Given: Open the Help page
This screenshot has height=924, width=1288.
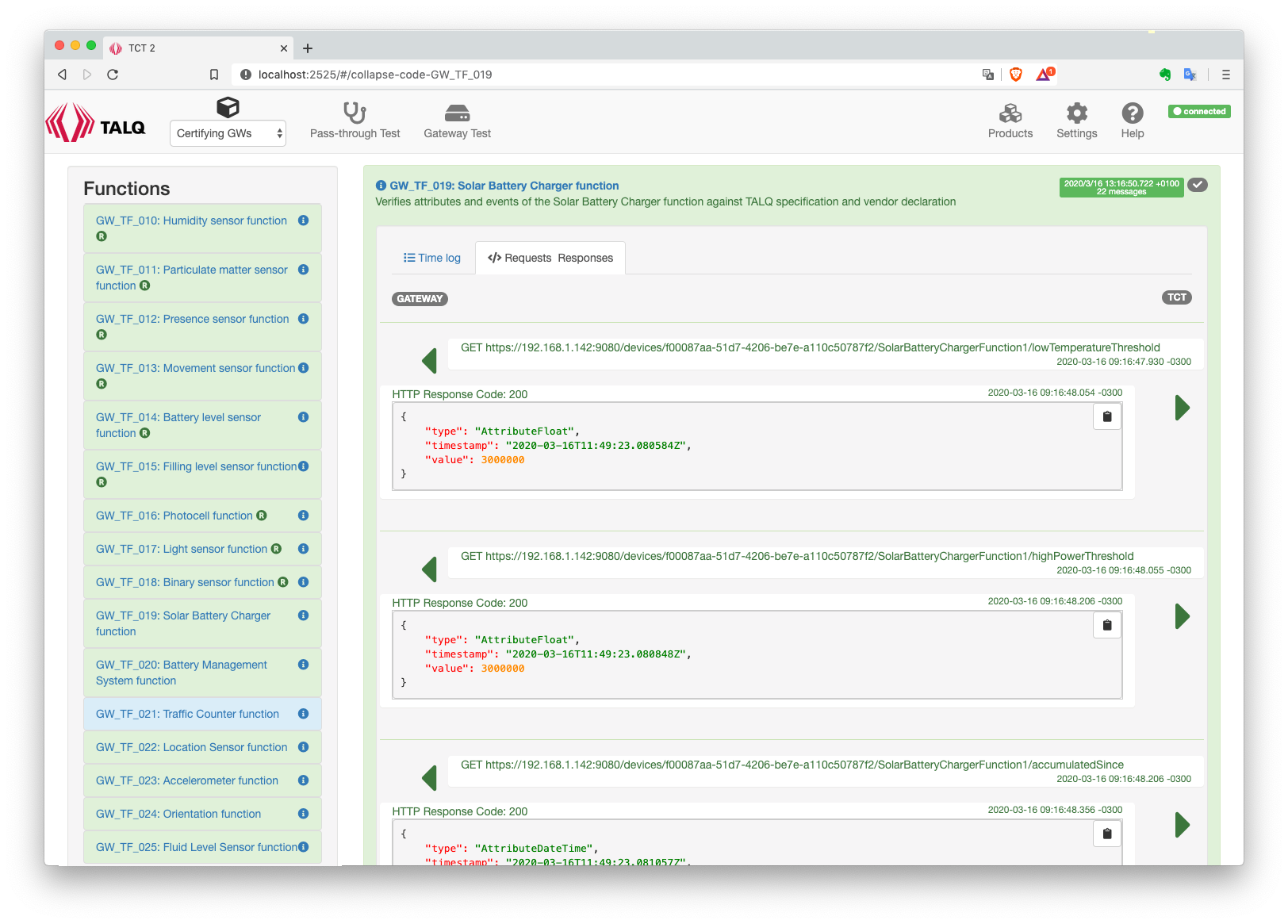Looking at the screenshot, I should (1132, 121).
